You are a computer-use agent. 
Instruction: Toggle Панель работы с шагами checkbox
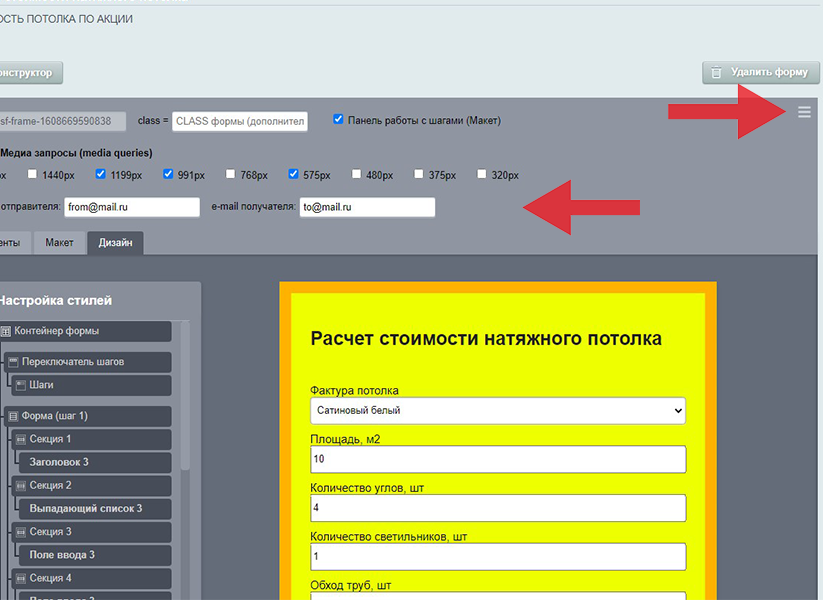[x=338, y=120]
